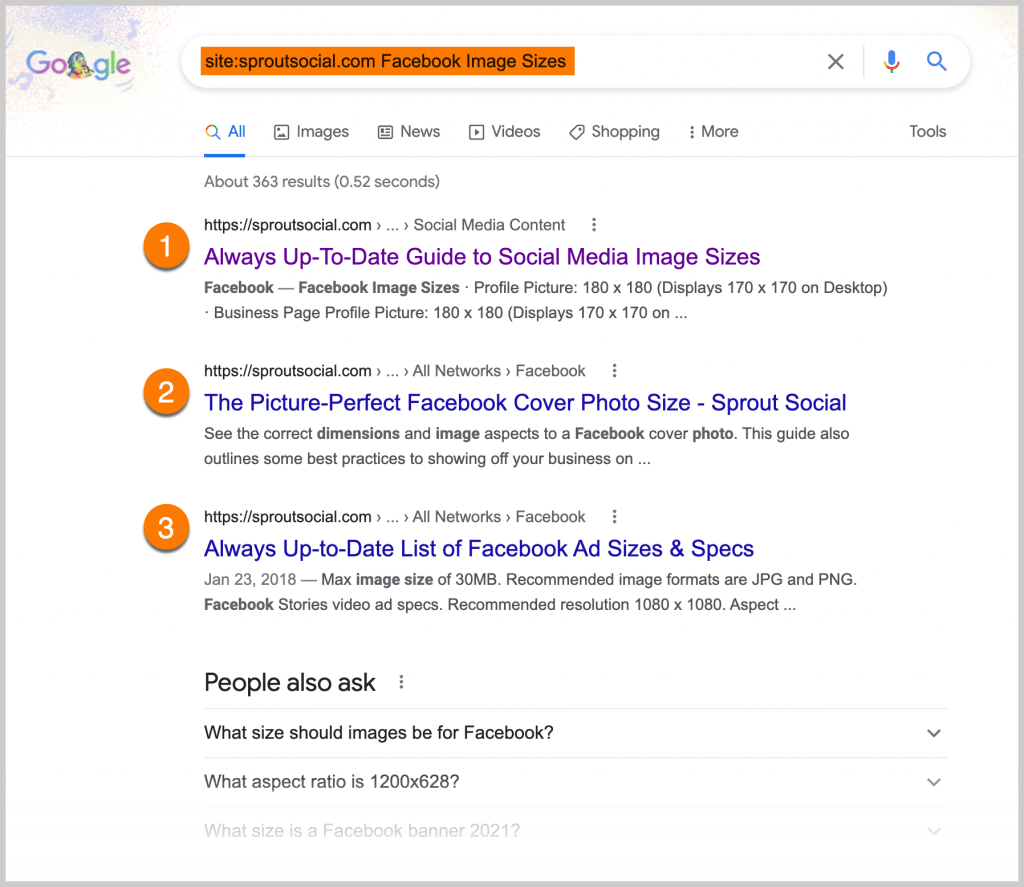Image resolution: width=1024 pixels, height=887 pixels.
Task: Open the Facebook Cover Photo Size article
Action: point(524,403)
